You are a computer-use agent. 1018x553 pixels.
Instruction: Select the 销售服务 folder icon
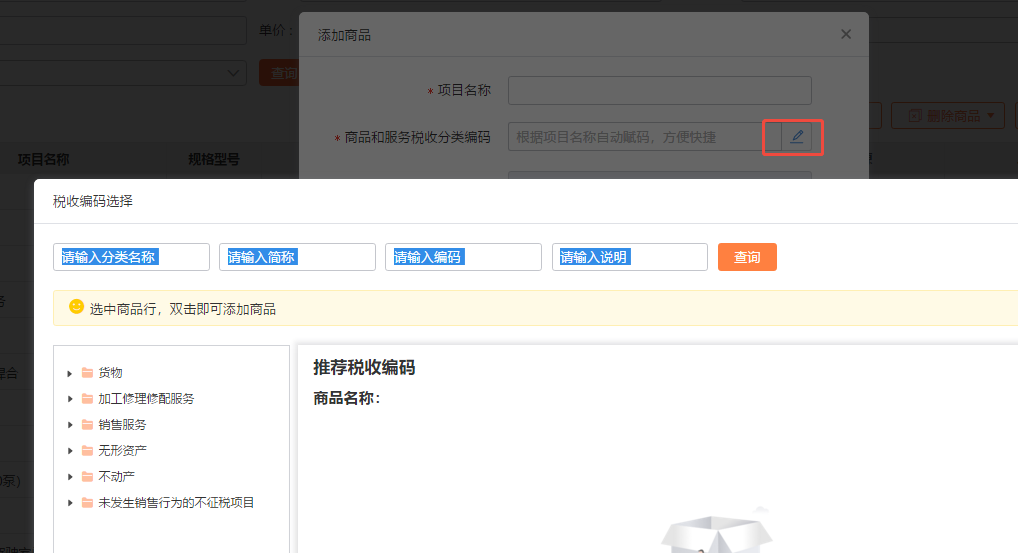pos(87,424)
